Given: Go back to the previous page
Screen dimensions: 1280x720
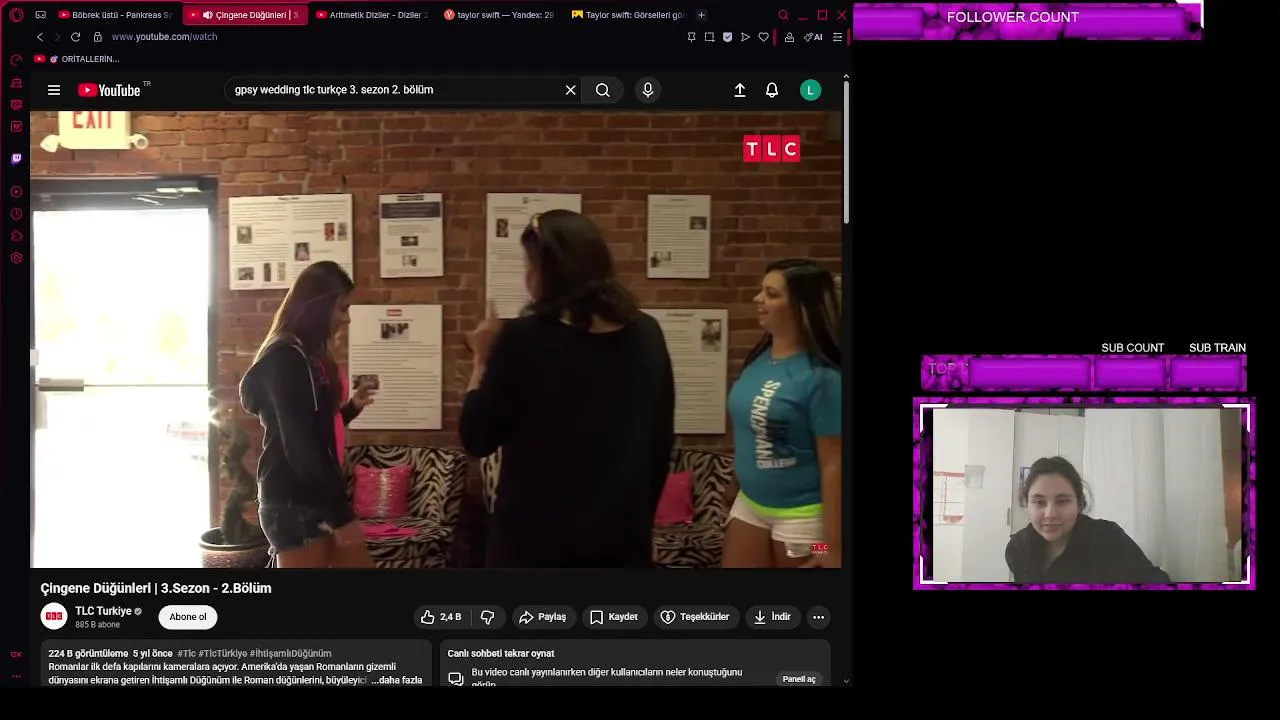Looking at the screenshot, I should point(40,37).
